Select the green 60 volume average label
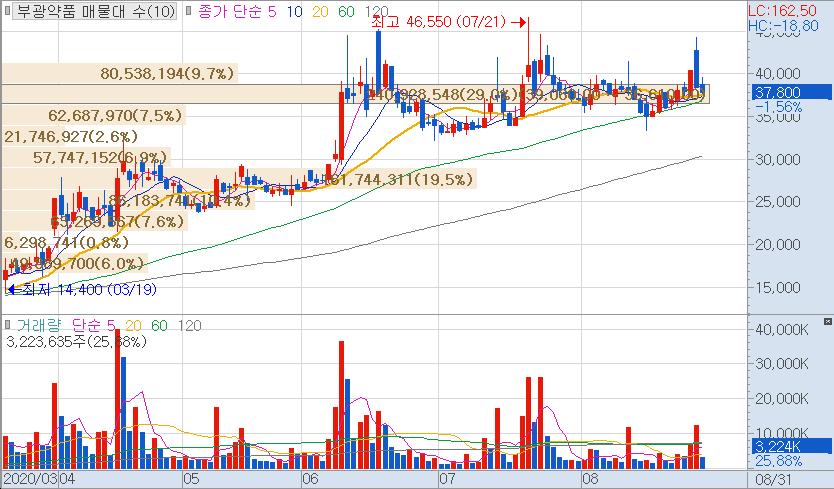 [x=160, y=325]
